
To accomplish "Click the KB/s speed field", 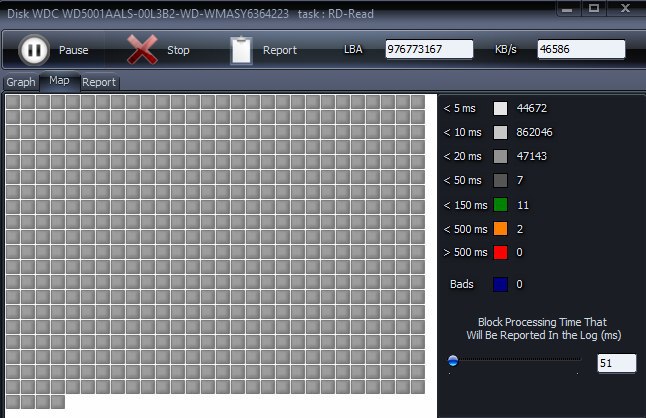I will click(581, 49).
